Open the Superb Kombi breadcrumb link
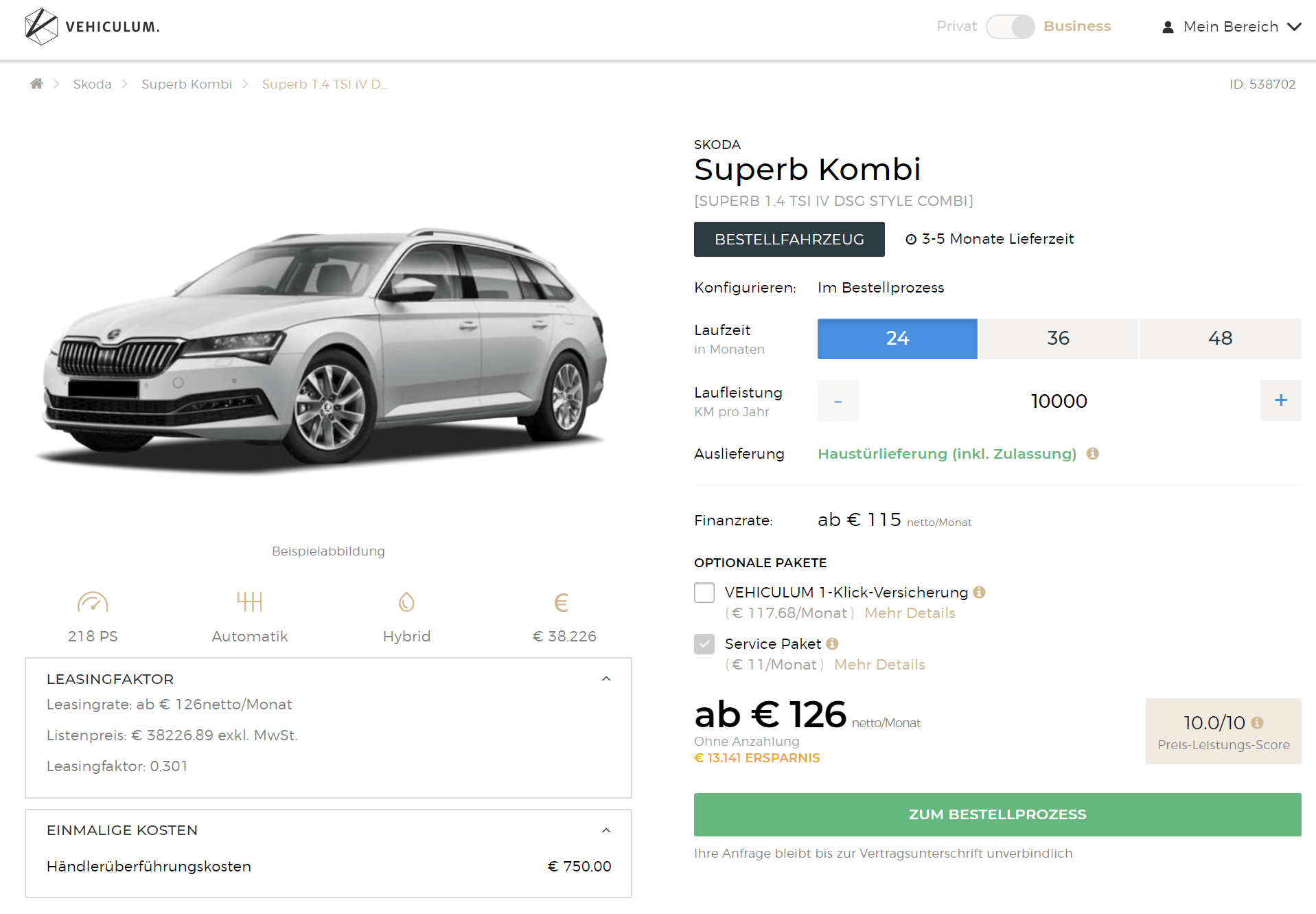 coord(187,84)
